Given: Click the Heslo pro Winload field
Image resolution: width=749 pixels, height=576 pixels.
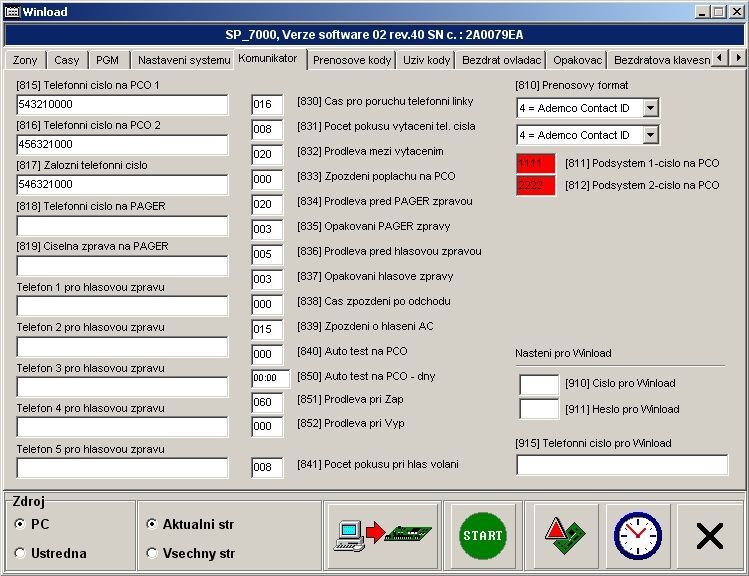Looking at the screenshot, I should click(539, 409).
